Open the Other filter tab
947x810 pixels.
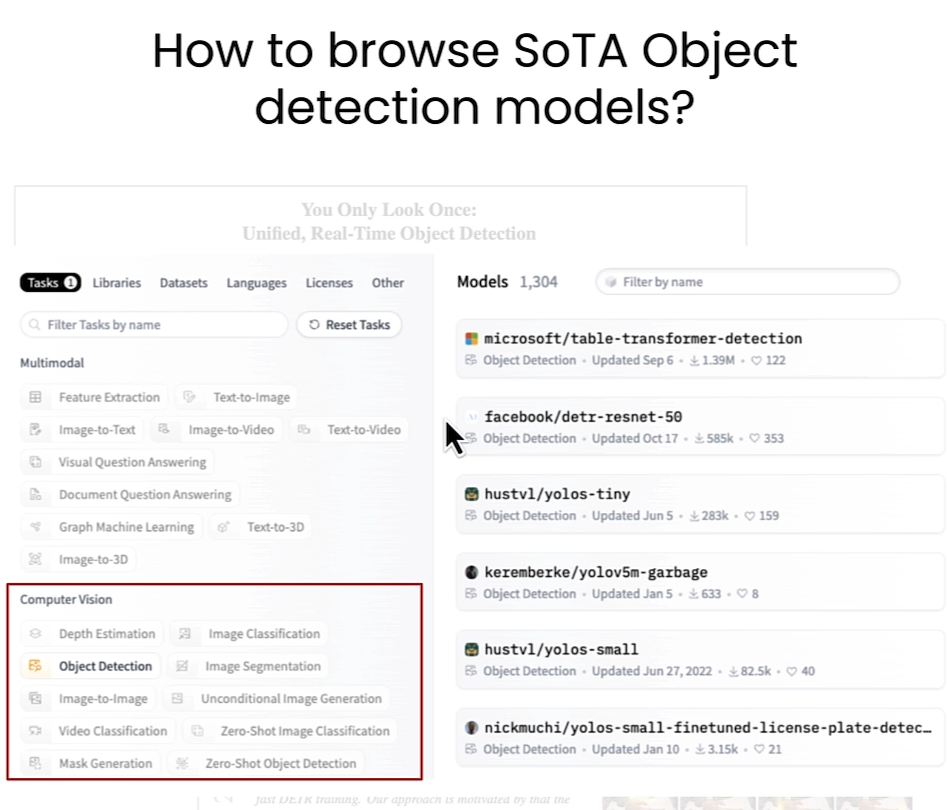point(388,283)
